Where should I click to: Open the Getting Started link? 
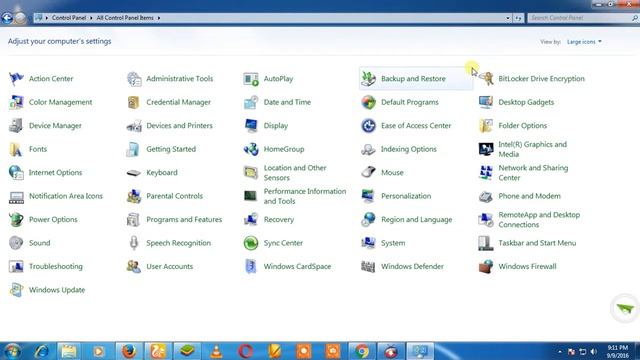pyautogui.click(x=171, y=149)
